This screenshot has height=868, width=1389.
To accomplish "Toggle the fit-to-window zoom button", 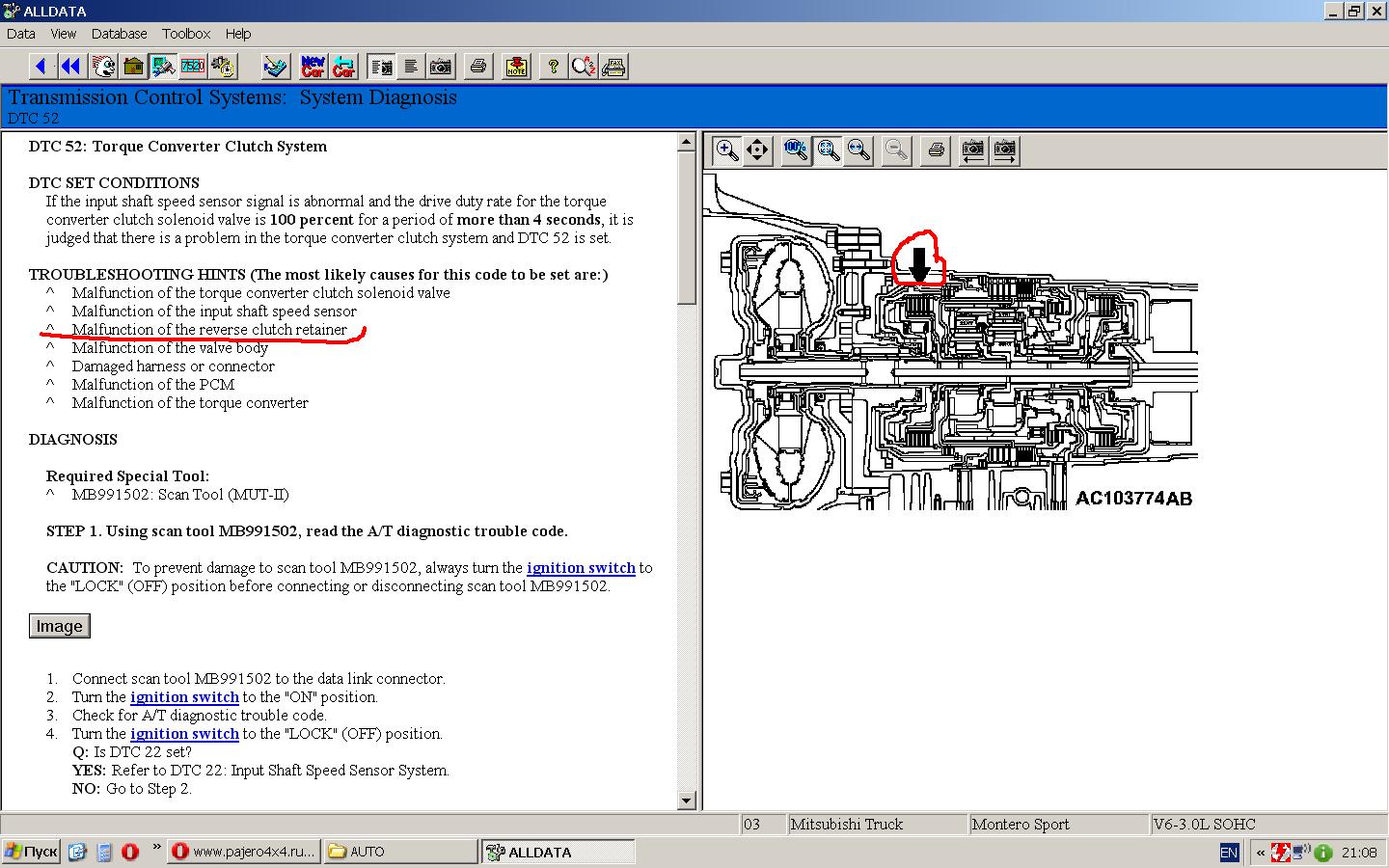I will pos(828,150).
